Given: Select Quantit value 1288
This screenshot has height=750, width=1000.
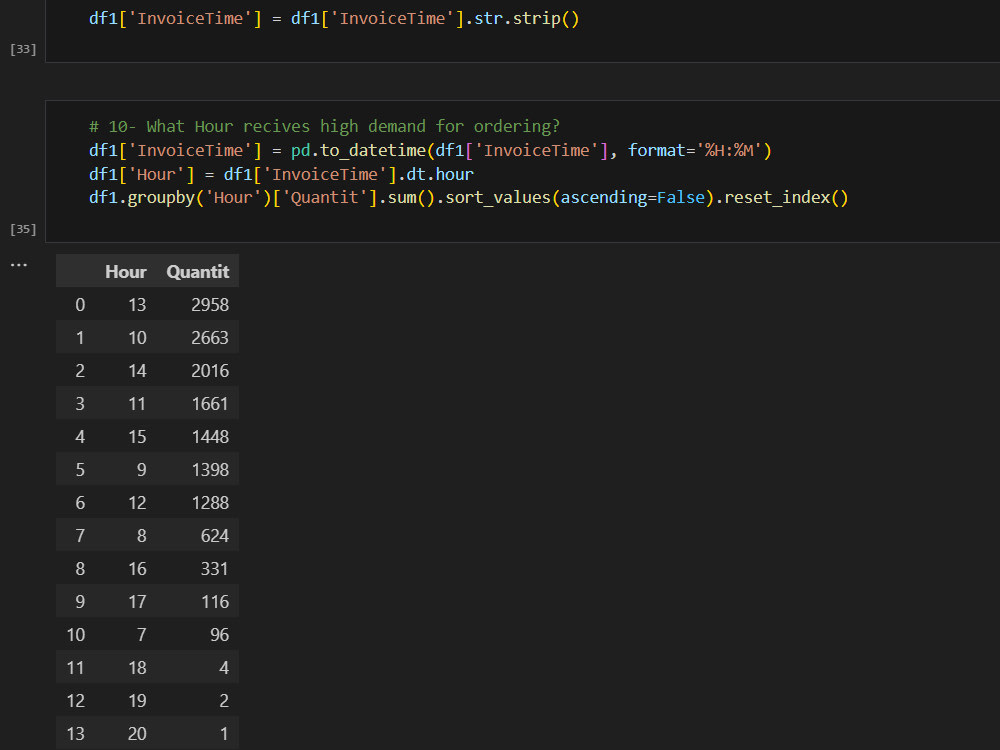Looking at the screenshot, I should click(210, 503).
